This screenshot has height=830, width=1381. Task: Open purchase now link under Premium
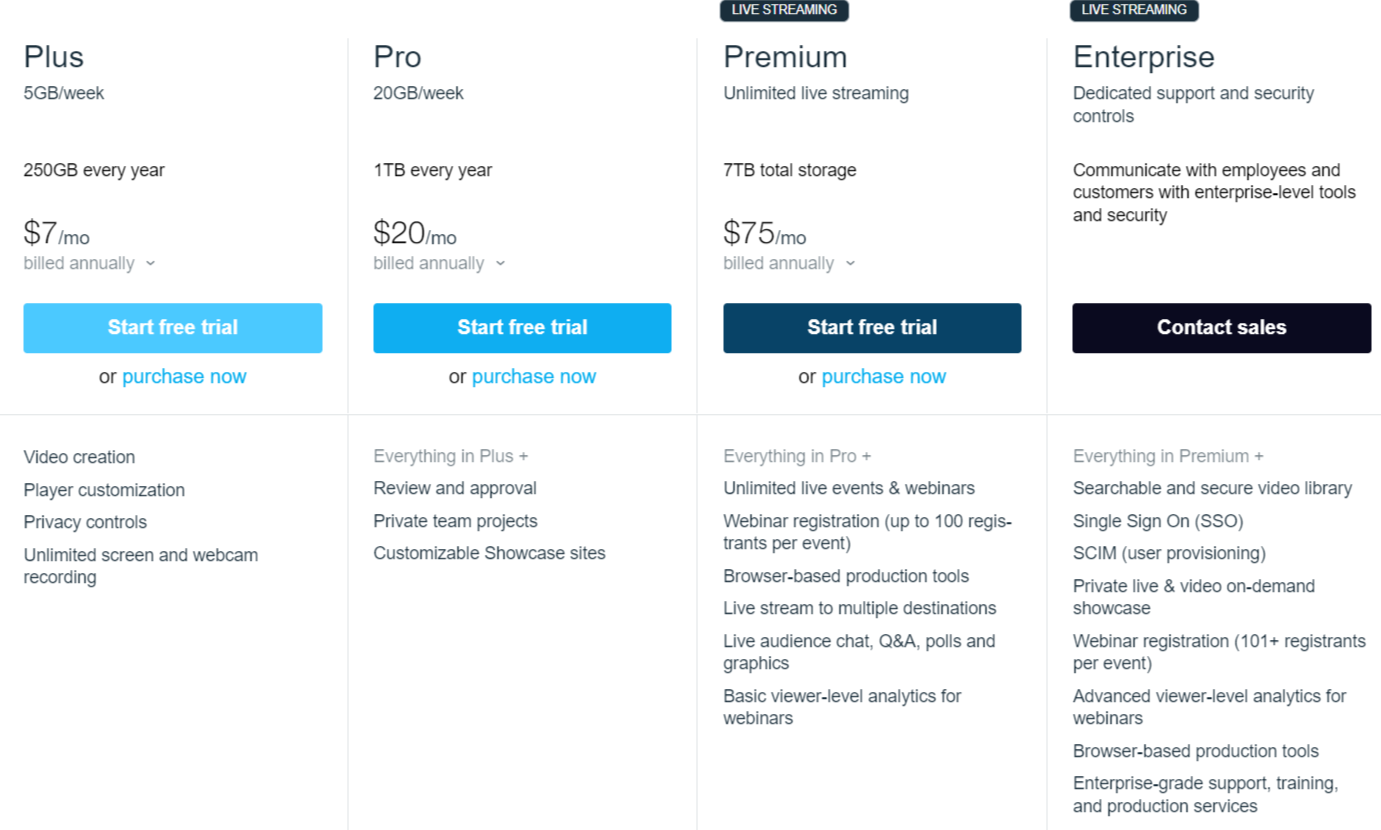point(884,377)
